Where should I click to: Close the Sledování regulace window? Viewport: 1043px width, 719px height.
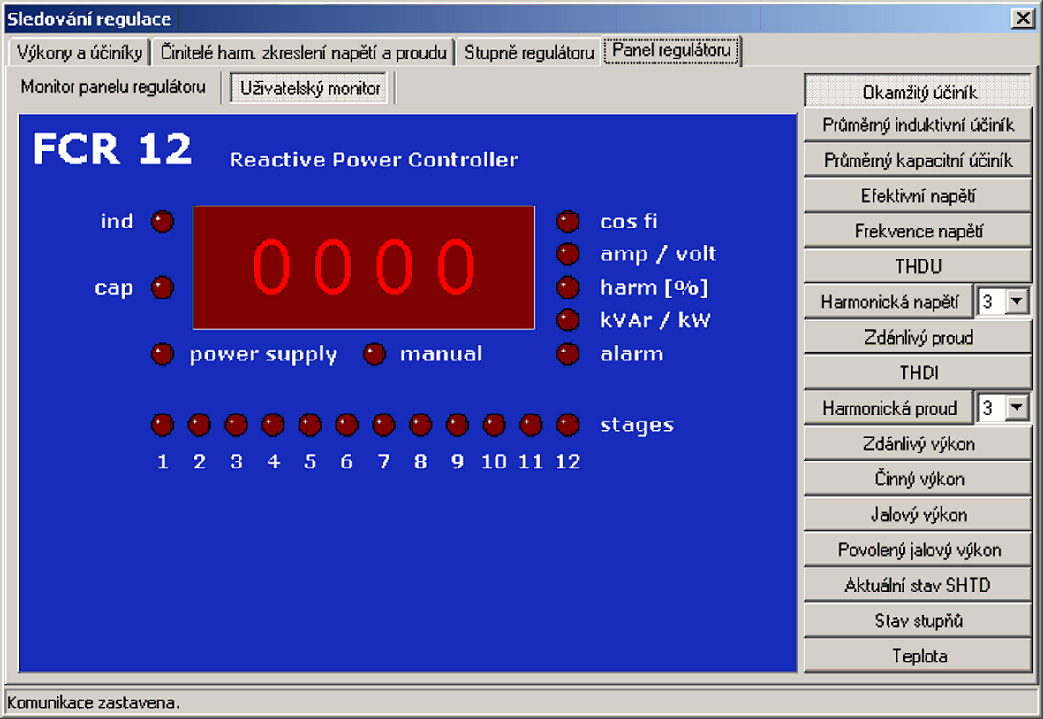pyautogui.click(x=1022, y=18)
